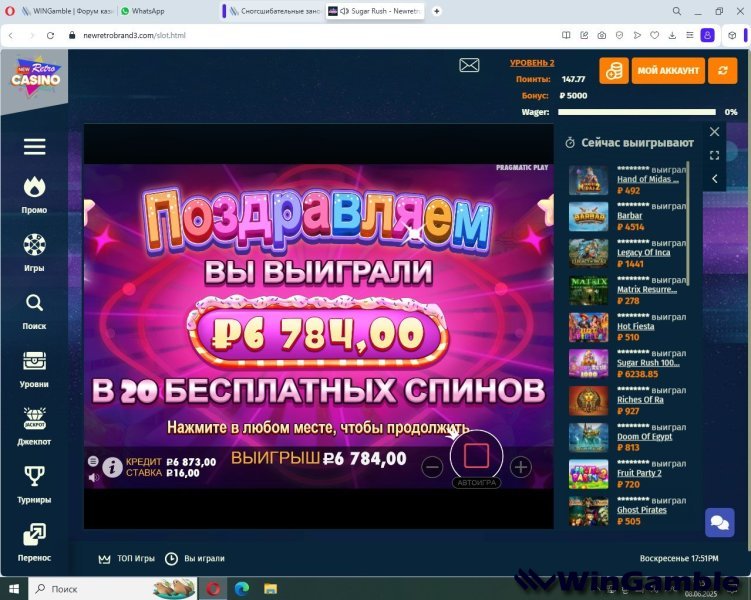This screenshot has width=751, height=600.
Task: Open Opera easy setup menu icon
Action: coord(690,35)
